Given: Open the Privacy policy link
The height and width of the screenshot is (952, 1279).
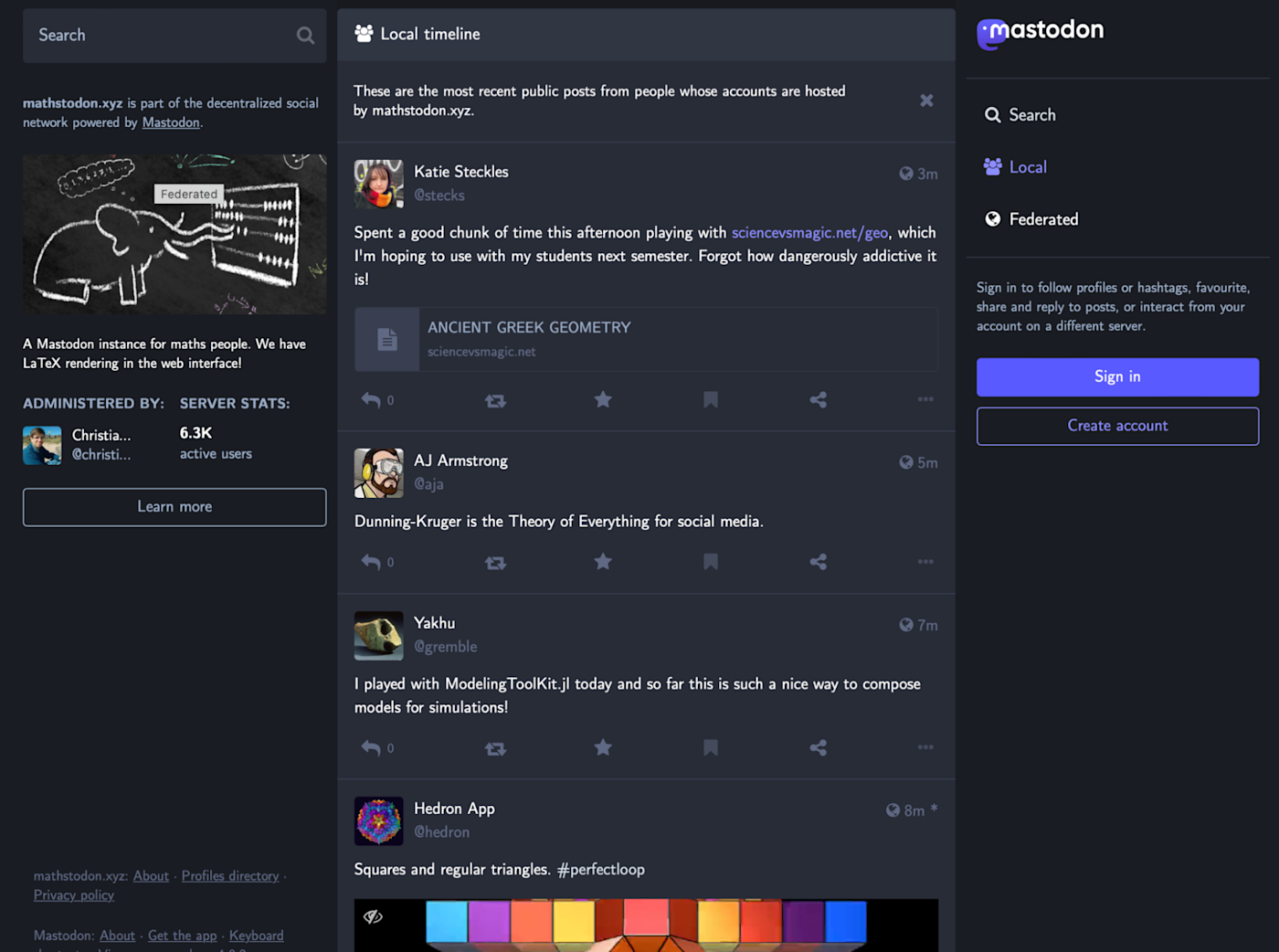Looking at the screenshot, I should point(74,895).
